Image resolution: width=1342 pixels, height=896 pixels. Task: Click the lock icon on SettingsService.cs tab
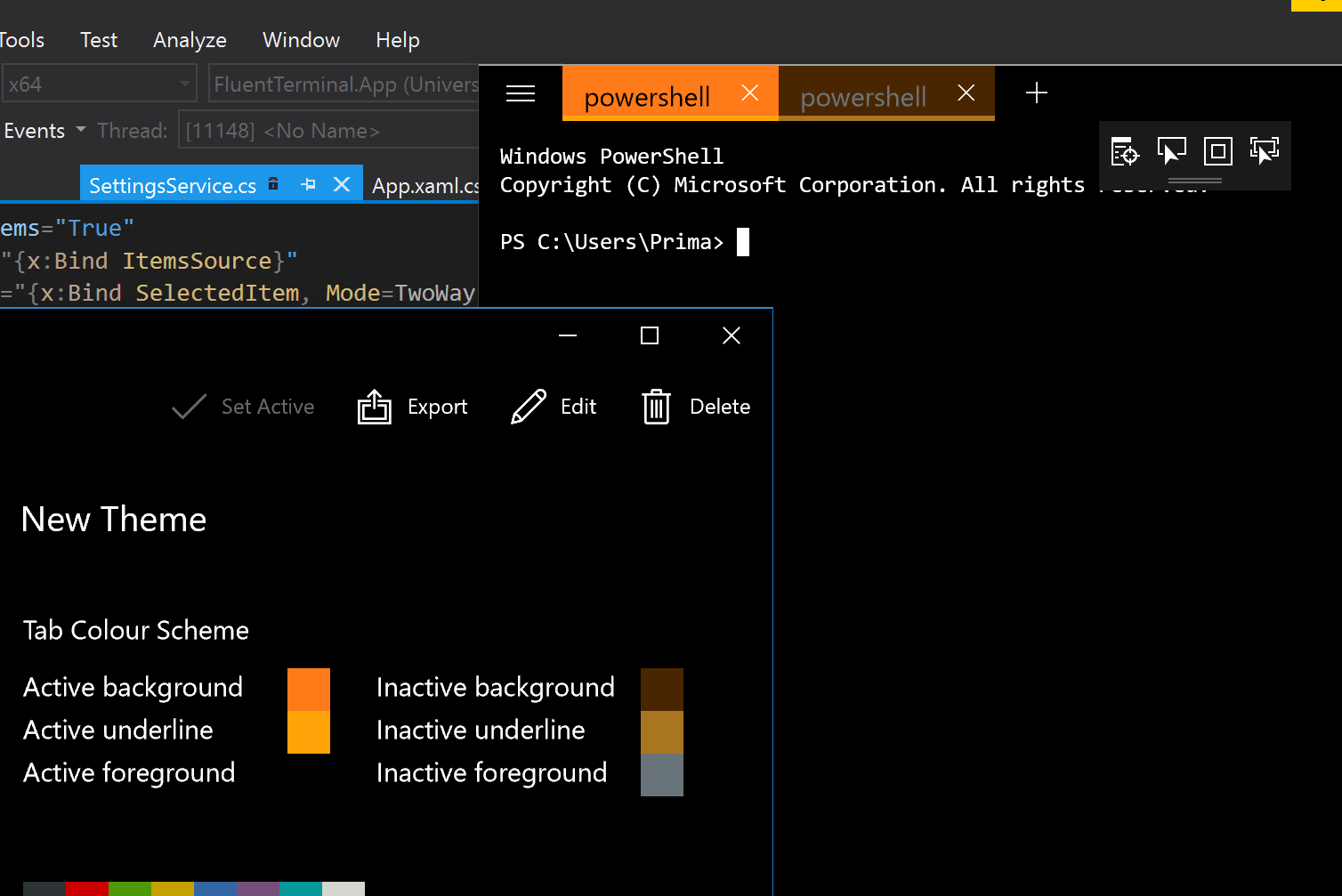coord(273,184)
